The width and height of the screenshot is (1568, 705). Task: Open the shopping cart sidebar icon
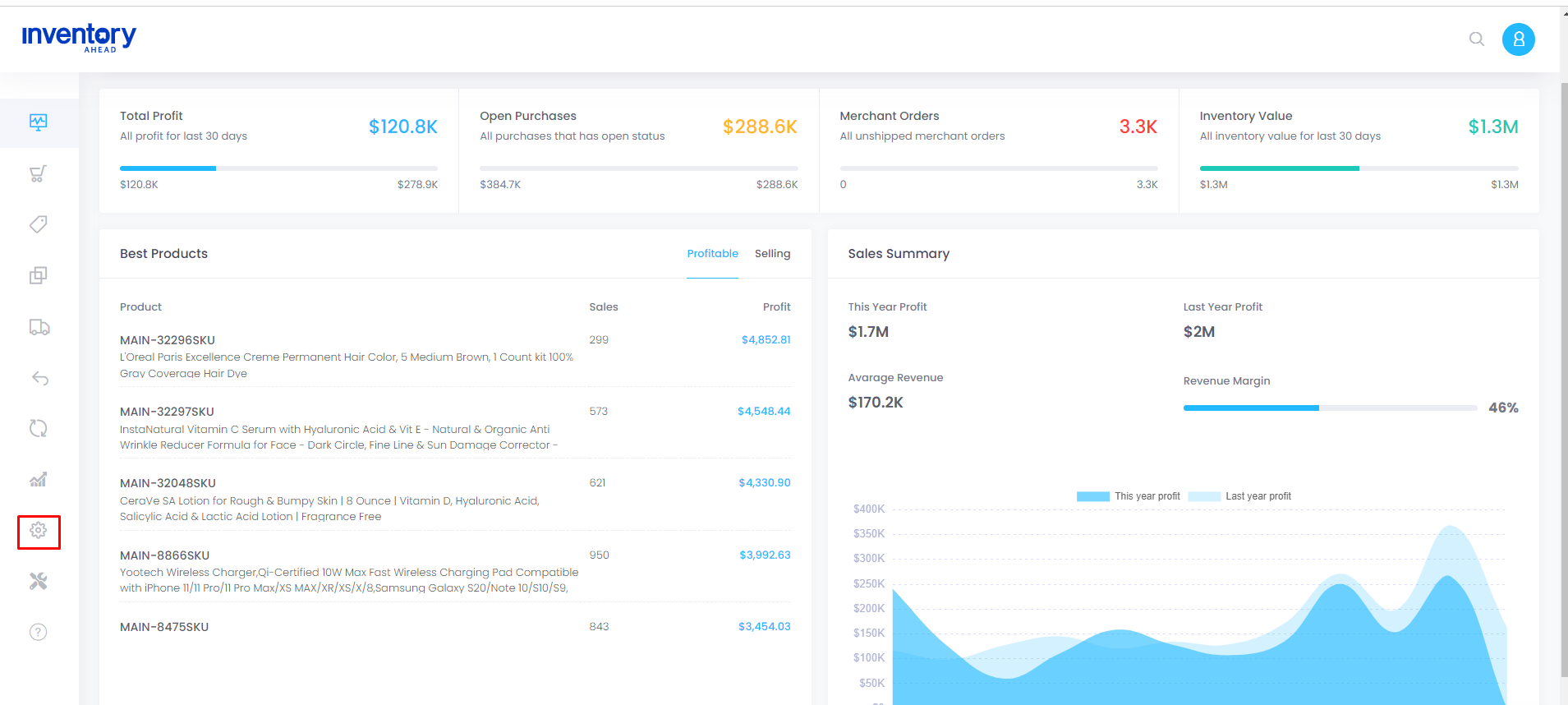[x=39, y=173]
